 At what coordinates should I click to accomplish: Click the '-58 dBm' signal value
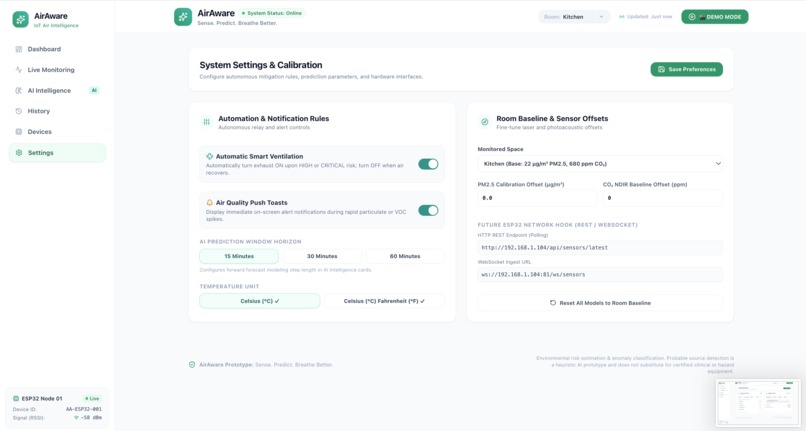(91, 418)
